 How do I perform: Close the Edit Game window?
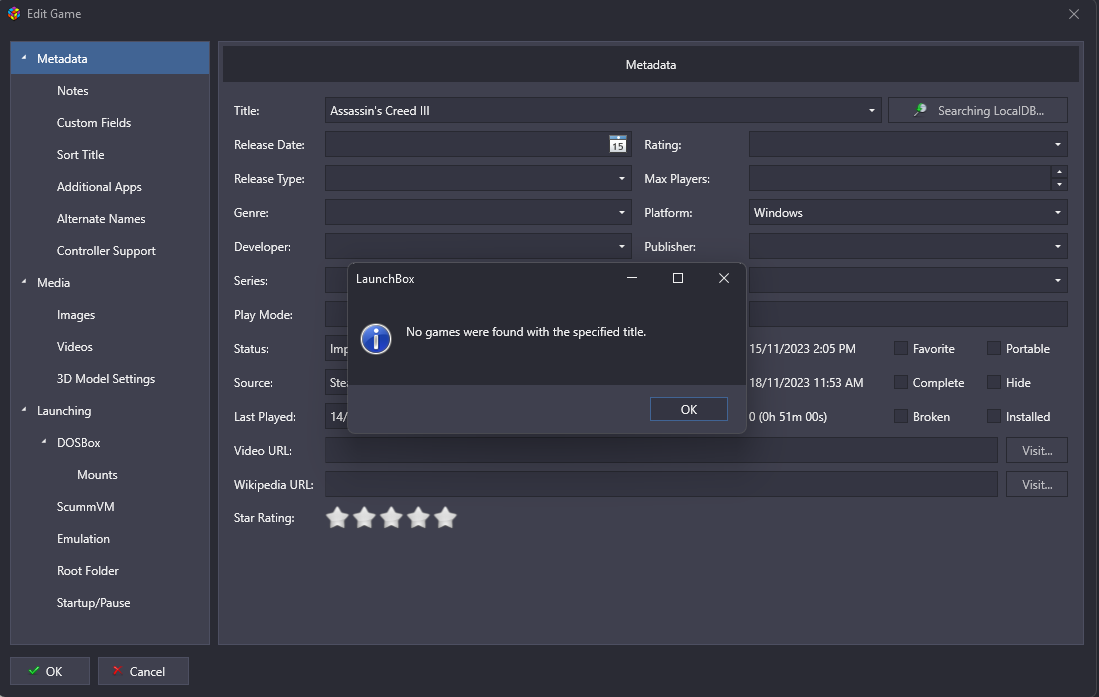click(1074, 14)
